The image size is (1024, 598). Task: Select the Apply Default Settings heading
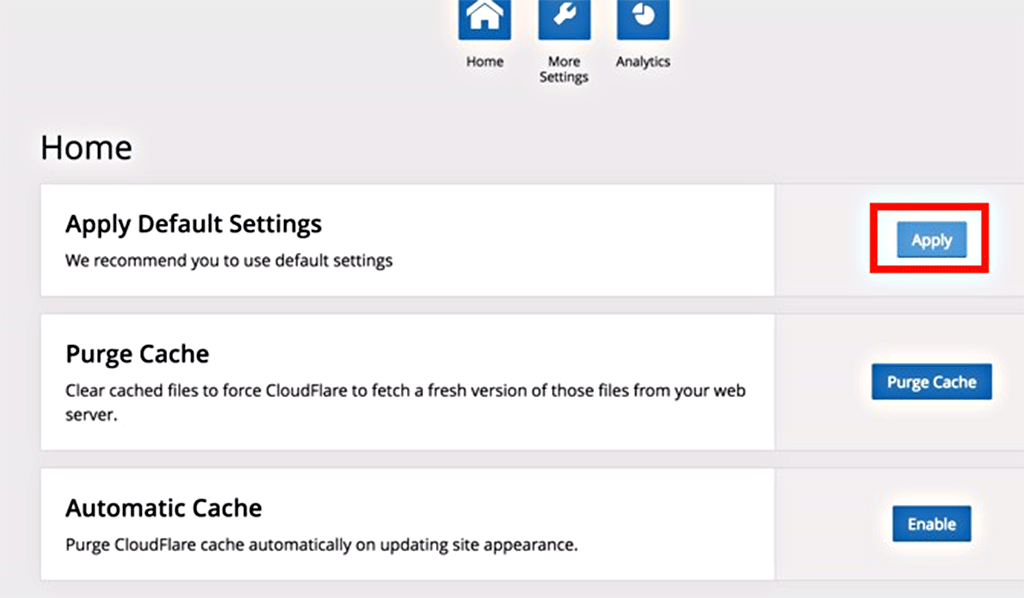193,224
